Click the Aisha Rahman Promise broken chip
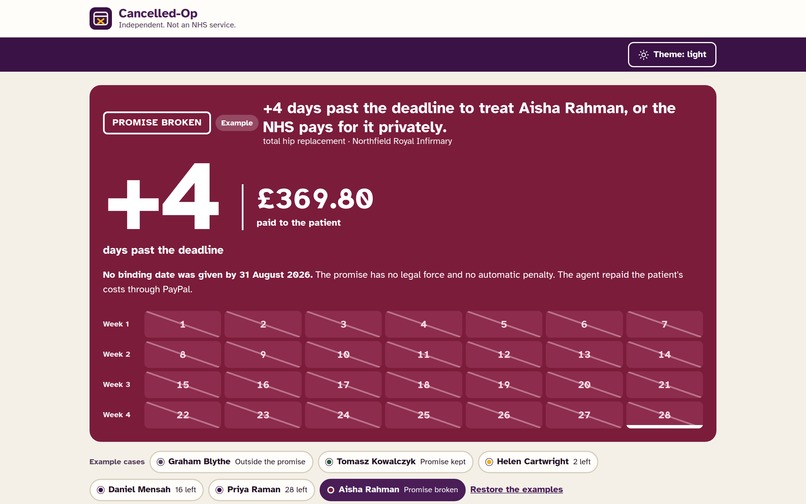Screen dimensions: 806x504 pos(393,490)
